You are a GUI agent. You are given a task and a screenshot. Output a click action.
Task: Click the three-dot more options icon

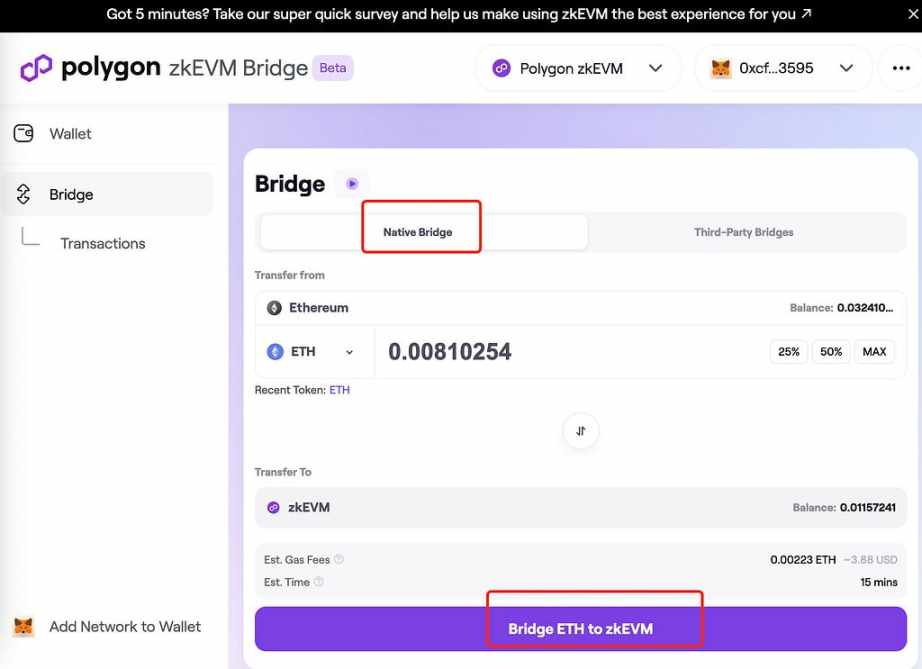tap(900, 69)
